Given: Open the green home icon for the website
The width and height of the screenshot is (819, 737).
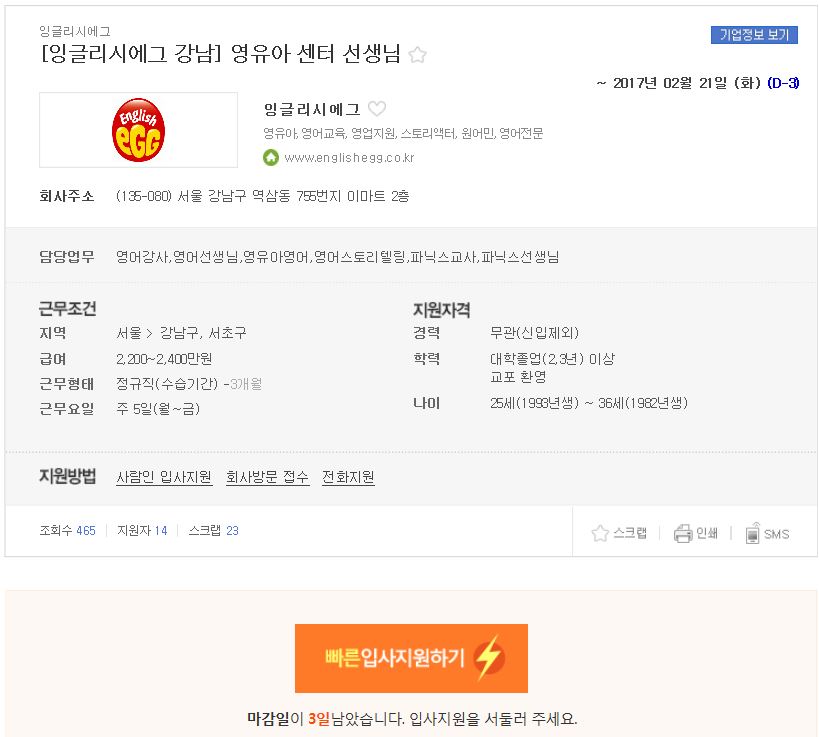Looking at the screenshot, I should pos(271,157).
